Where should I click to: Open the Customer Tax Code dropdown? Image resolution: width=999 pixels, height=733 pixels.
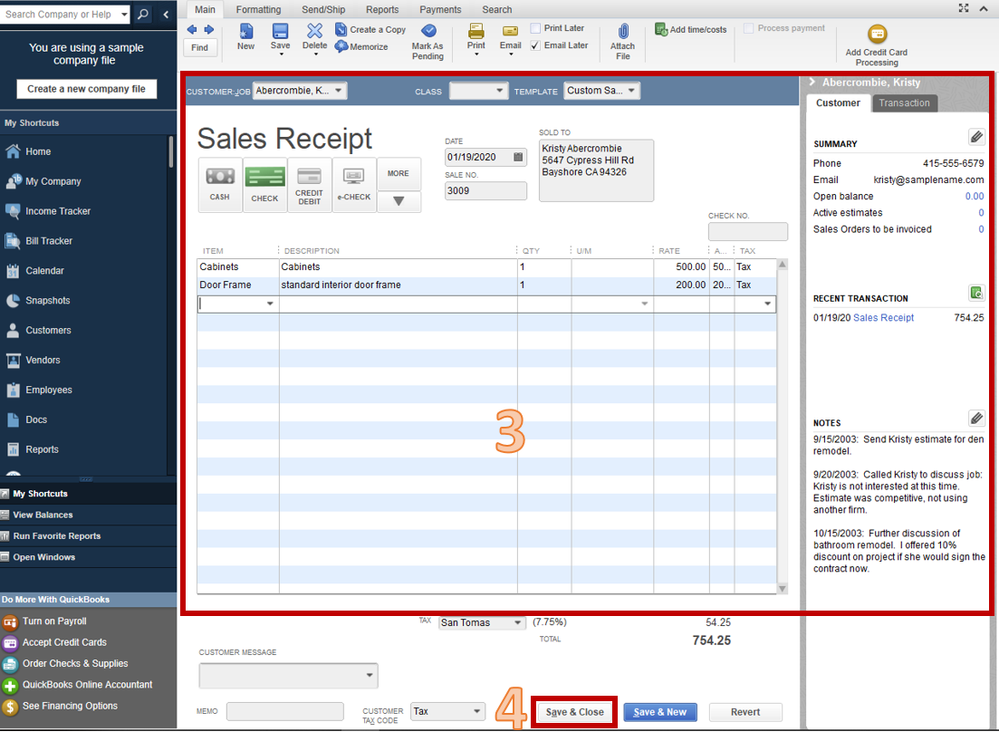pyautogui.click(x=477, y=711)
